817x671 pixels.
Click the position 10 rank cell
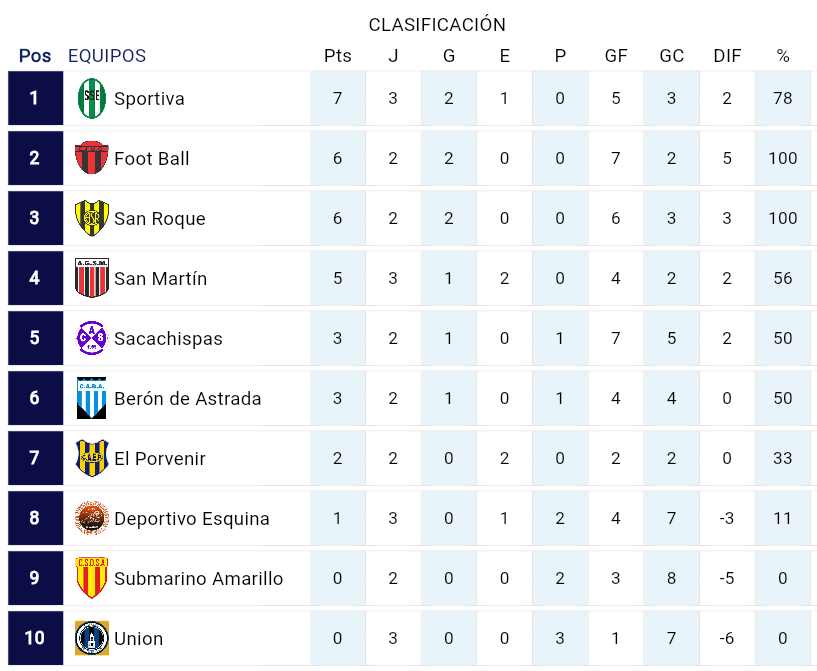[x=35, y=638]
